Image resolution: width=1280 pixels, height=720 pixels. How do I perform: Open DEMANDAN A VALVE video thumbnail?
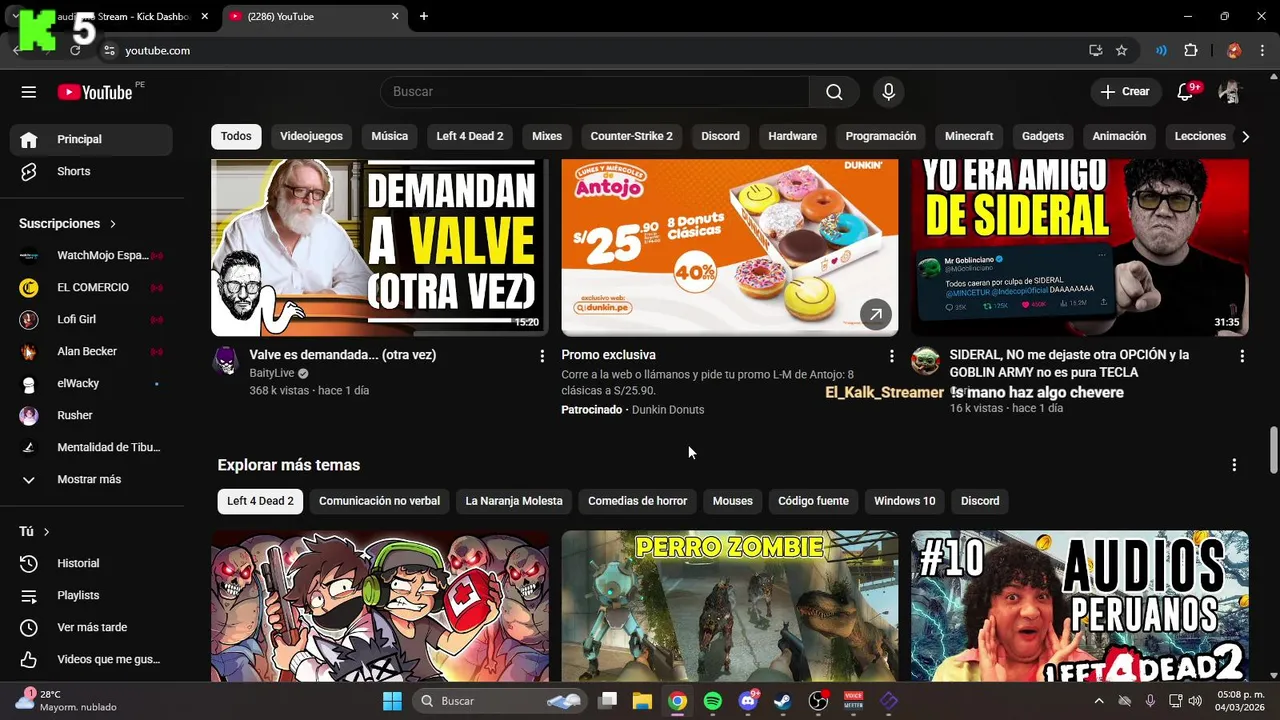pos(380,248)
